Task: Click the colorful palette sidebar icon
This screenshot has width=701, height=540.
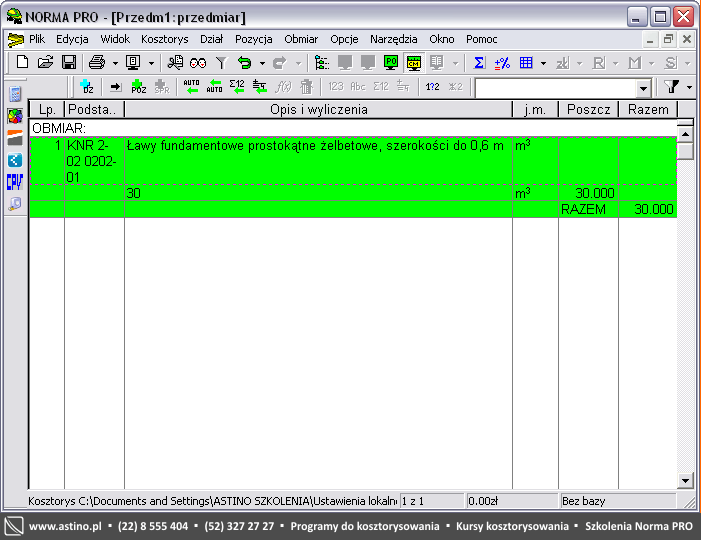Action: (15, 116)
